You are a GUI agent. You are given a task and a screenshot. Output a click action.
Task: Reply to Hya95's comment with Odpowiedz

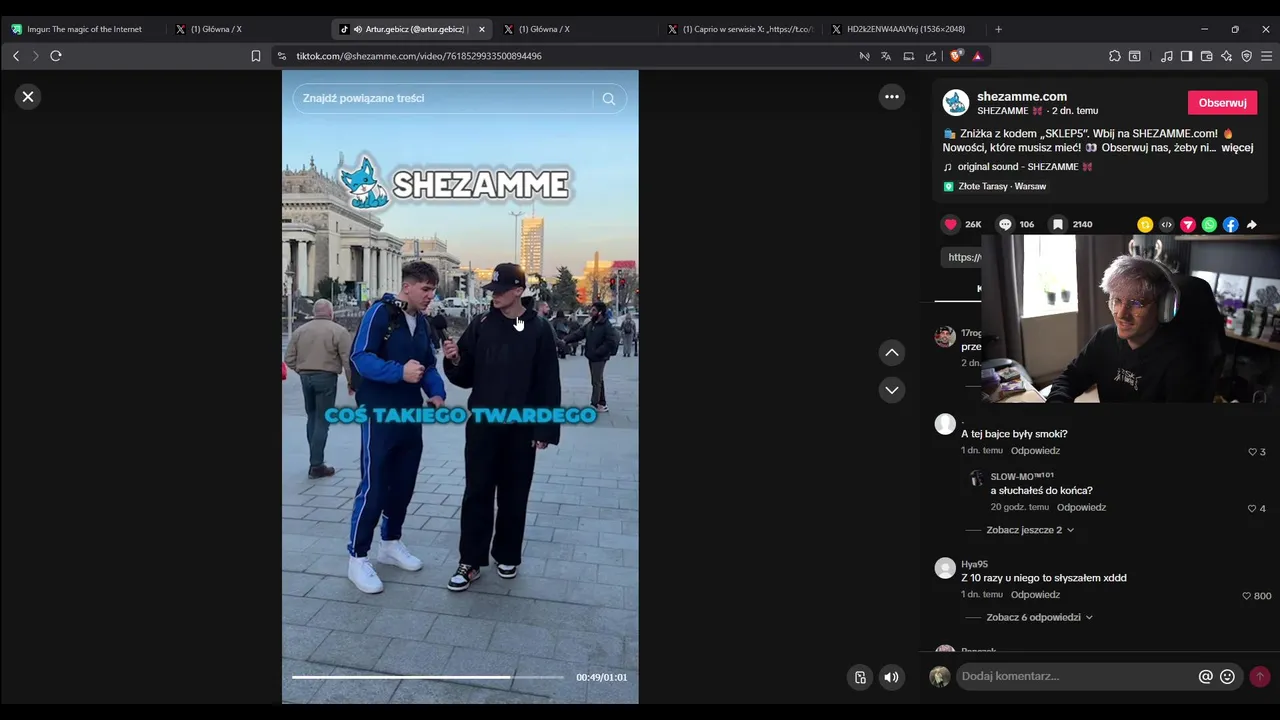tap(1035, 595)
